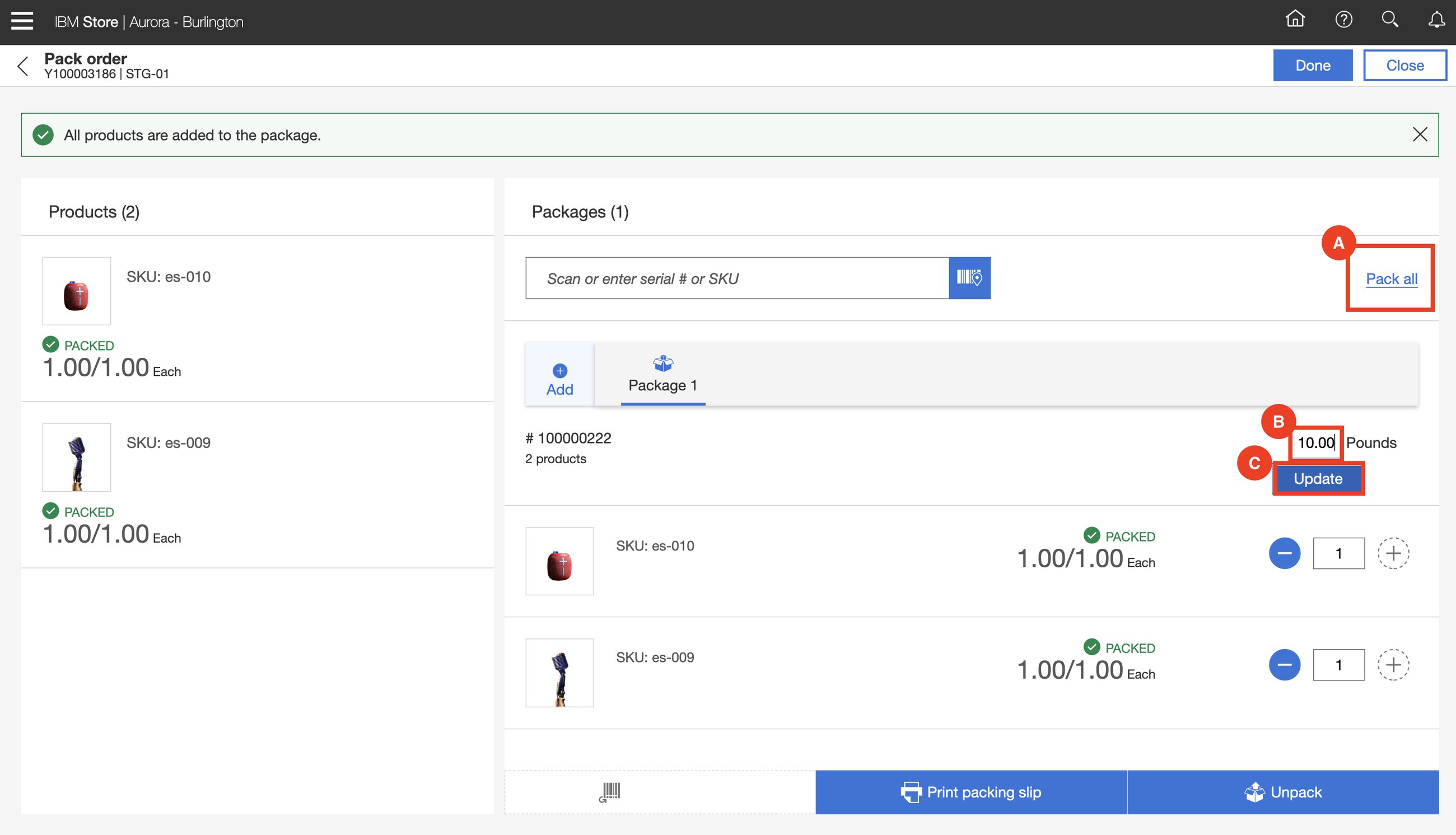Click the Products (2) heading
1456x835 pixels.
(x=94, y=212)
